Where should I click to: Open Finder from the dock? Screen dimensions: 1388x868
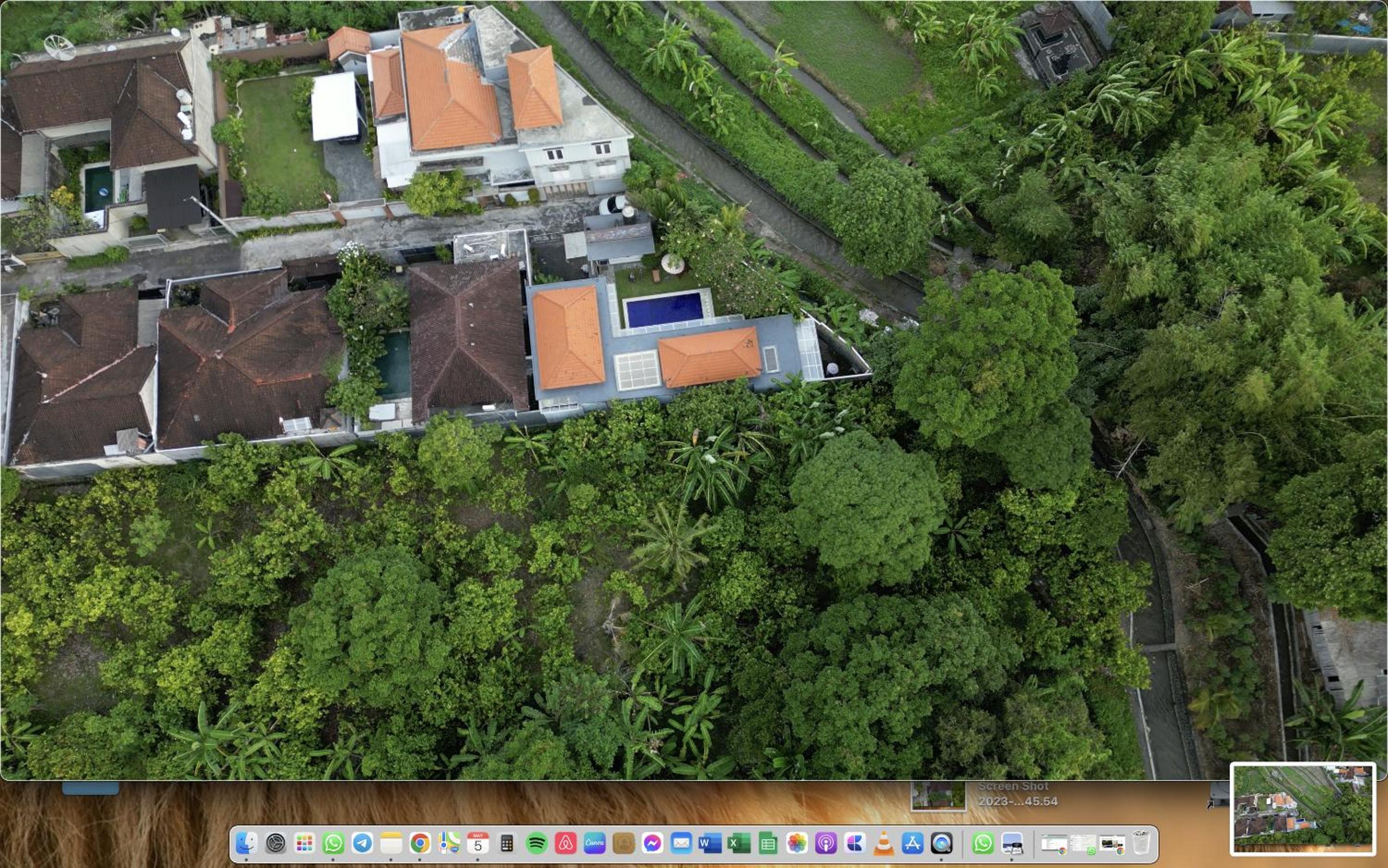pyautogui.click(x=247, y=843)
